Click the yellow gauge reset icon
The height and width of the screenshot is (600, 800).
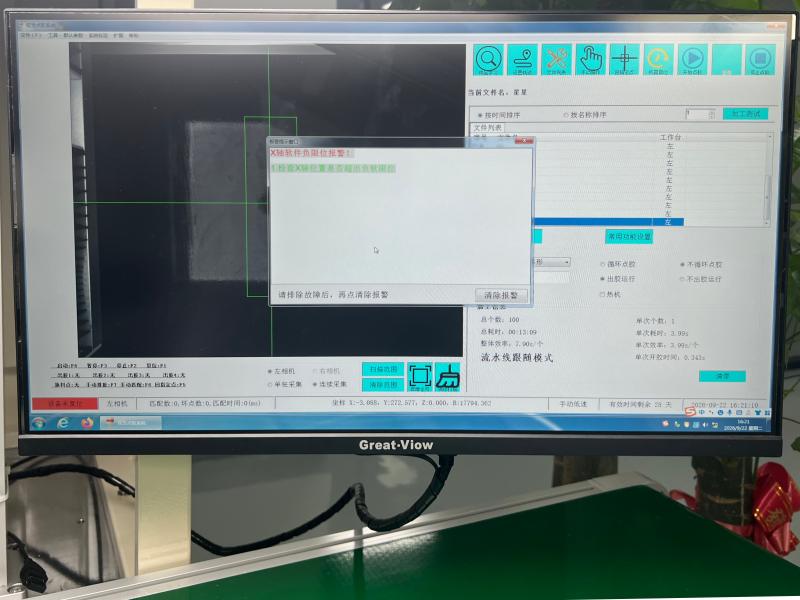[x=659, y=60]
